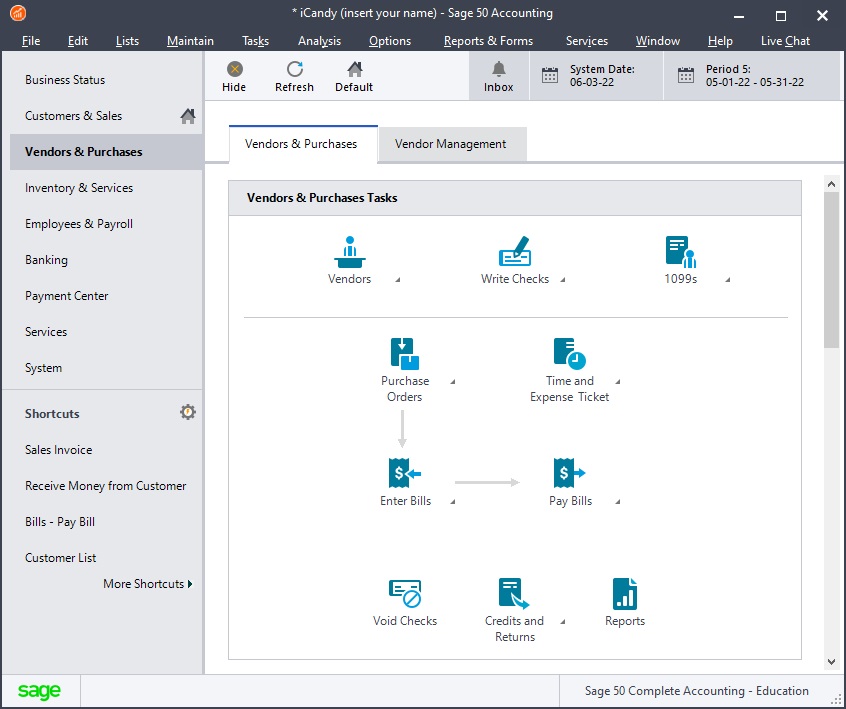Open the Edit menu
Screen dimensions: 846x709
click(78, 41)
